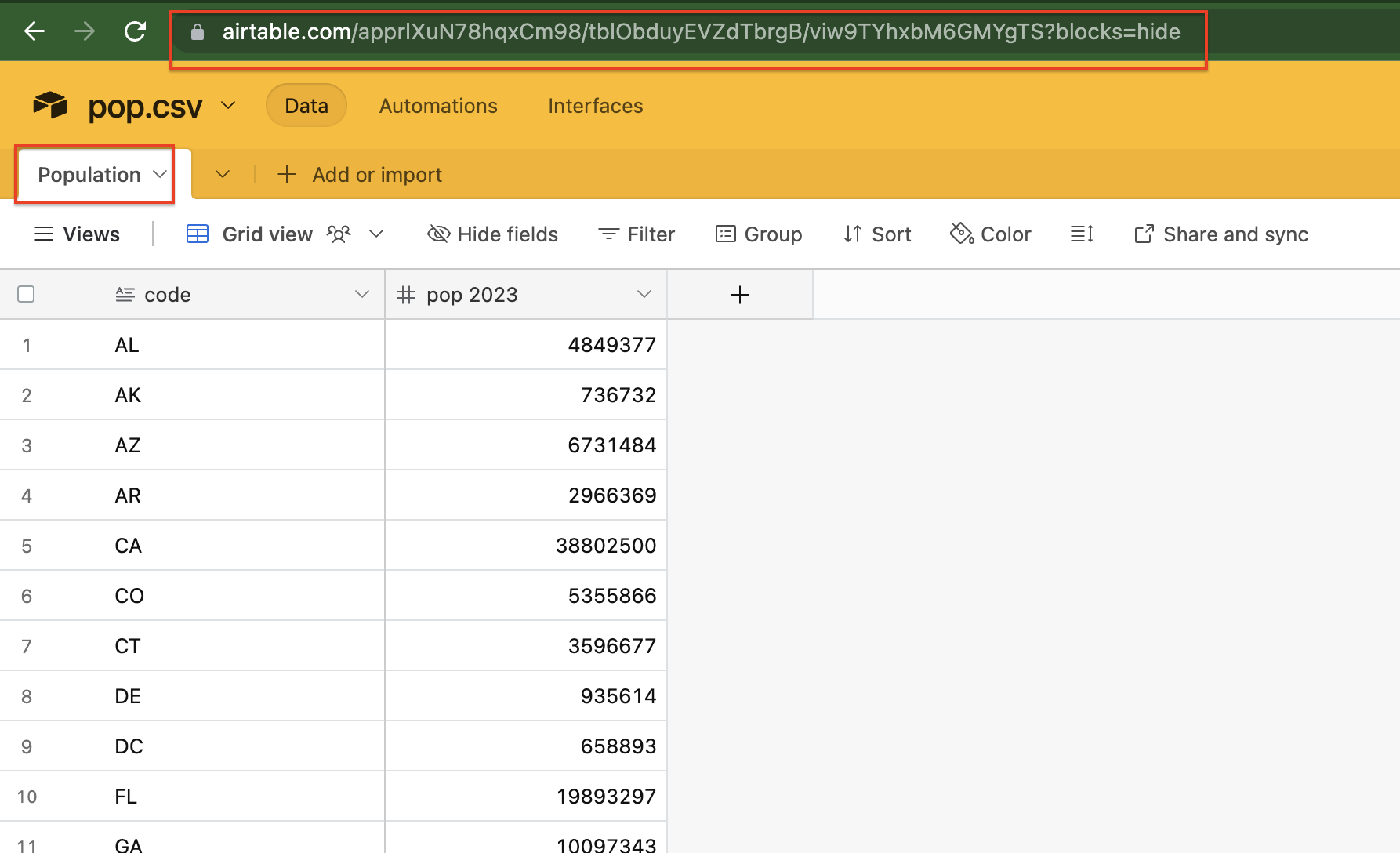This screenshot has height=853, width=1400.
Task: Reload the page with the refresh icon
Action: click(136, 31)
